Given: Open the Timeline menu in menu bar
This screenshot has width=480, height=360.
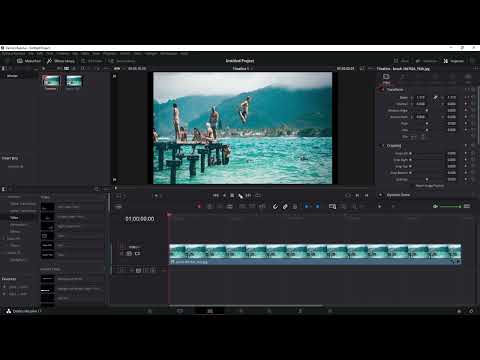Looking at the screenshot, I should coord(63,53).
